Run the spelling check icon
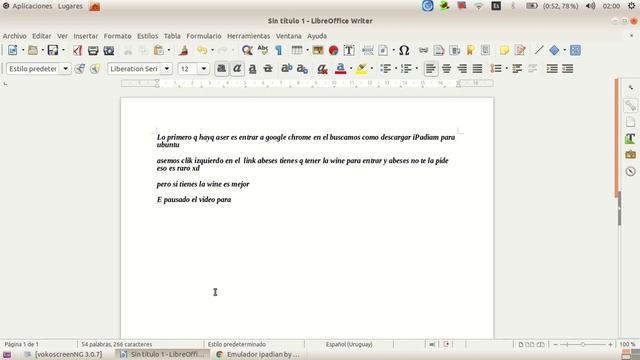Viewport: 640px width, 360px height. 262,50
